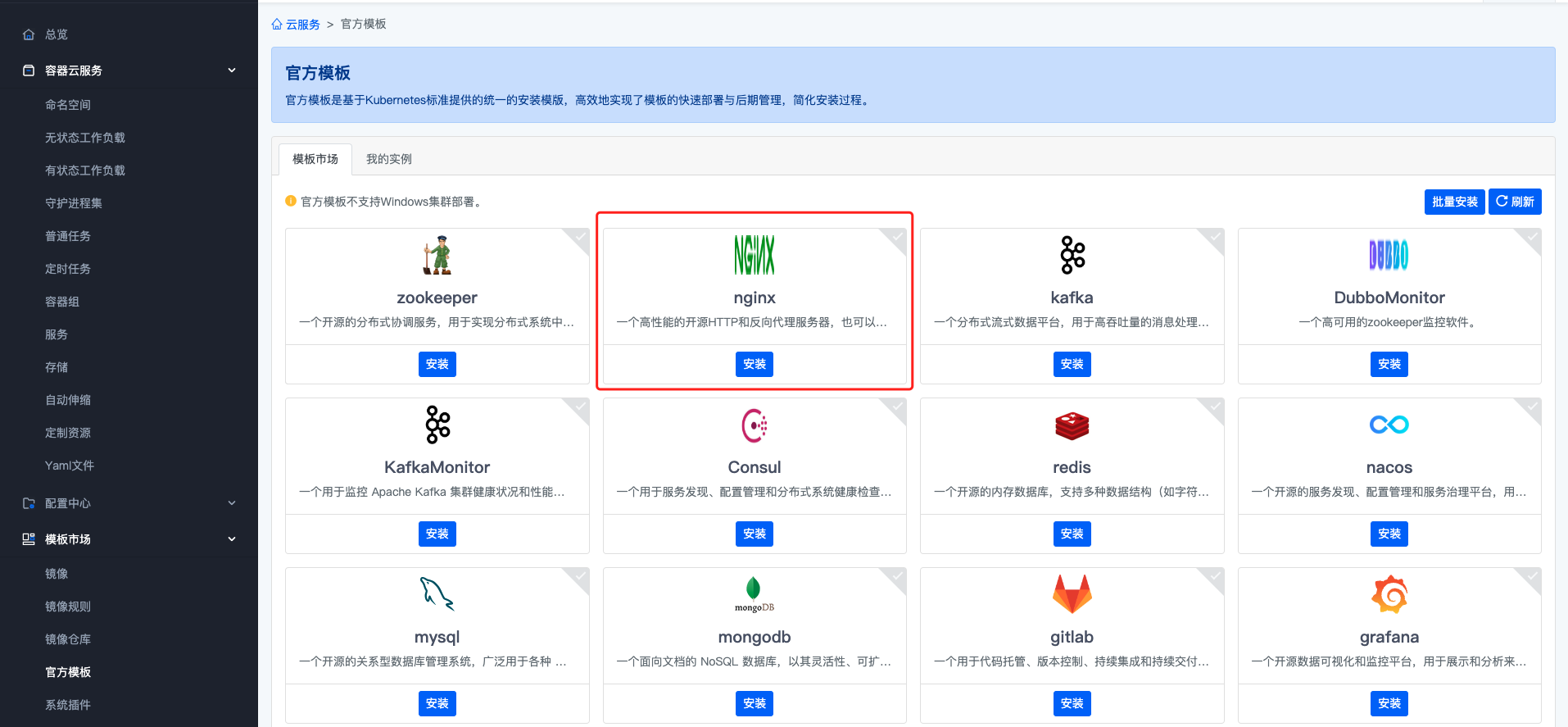Select the zookeeper card corner checkmark
Screen dimensions: 1568x727
[579, 238]
